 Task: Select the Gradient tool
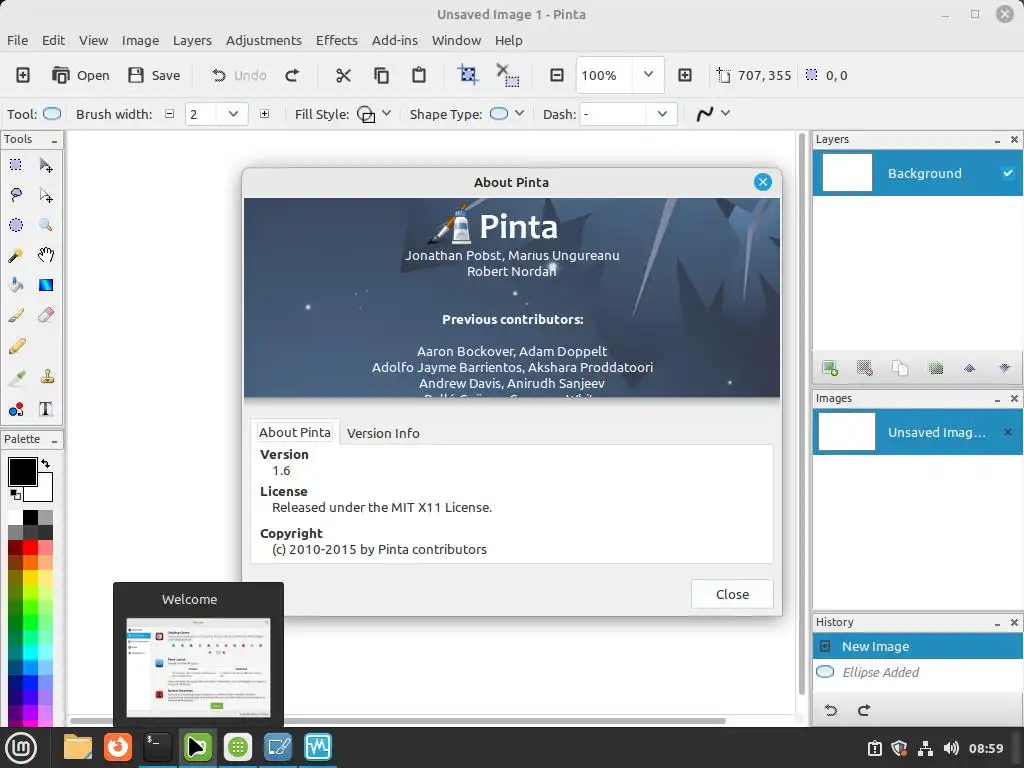coord(46,285)
